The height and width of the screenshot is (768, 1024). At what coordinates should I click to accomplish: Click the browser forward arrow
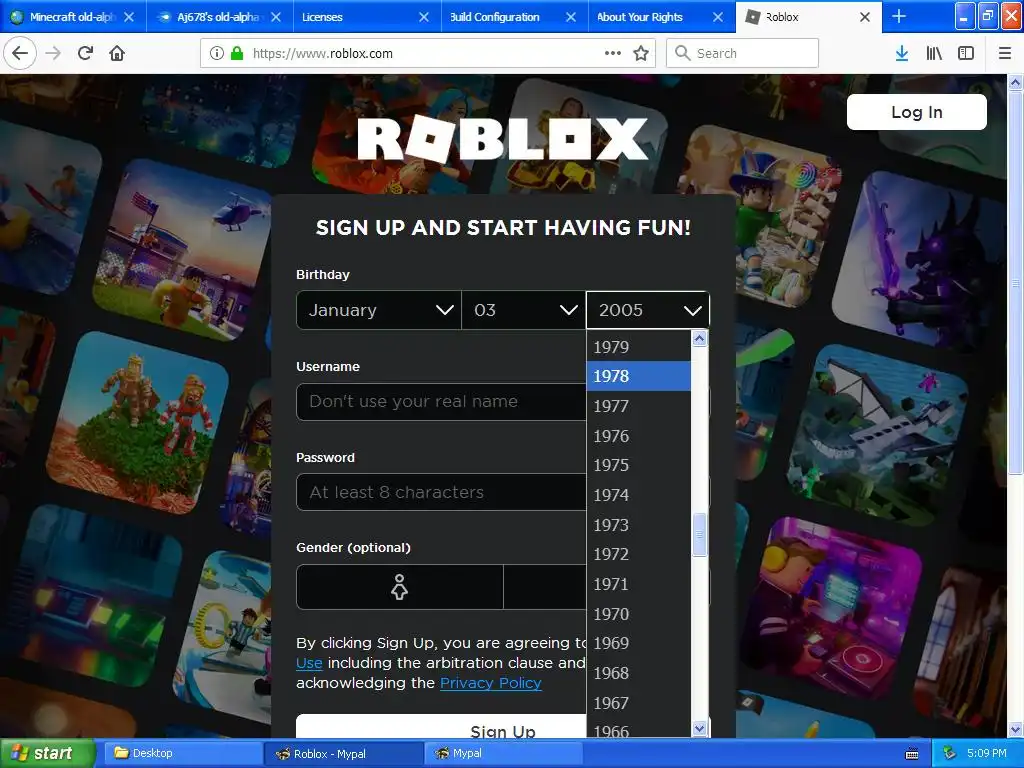[x=53, y=53]
